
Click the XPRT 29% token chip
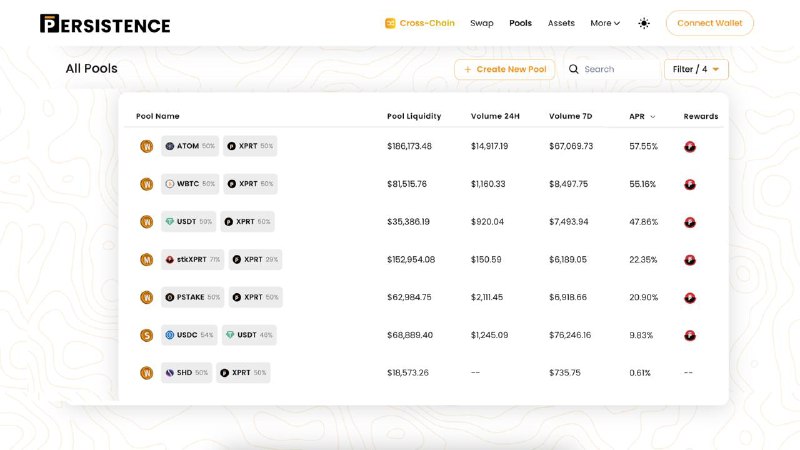coord(255,259)
